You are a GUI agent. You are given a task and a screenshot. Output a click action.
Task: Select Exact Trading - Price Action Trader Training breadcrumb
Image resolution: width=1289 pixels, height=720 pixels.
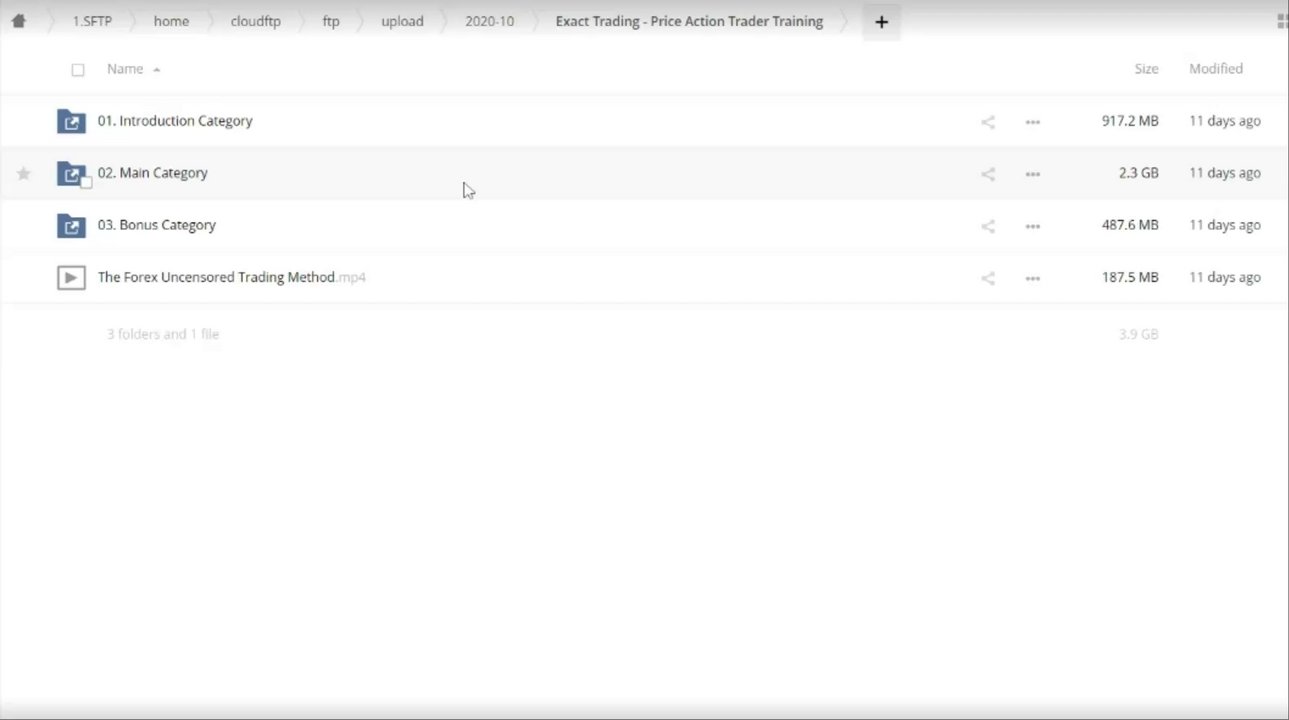689,21
